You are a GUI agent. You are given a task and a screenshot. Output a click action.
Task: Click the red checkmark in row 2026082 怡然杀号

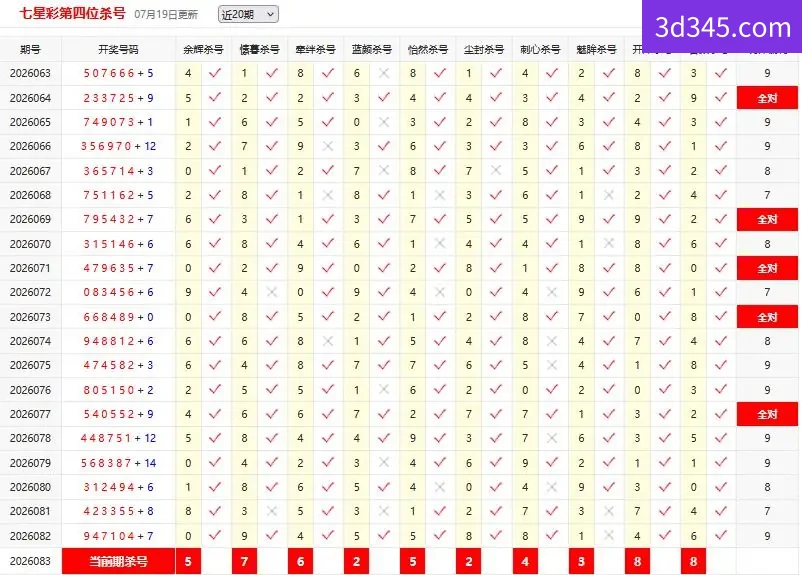pyautogui.click(x=440, y=536)
